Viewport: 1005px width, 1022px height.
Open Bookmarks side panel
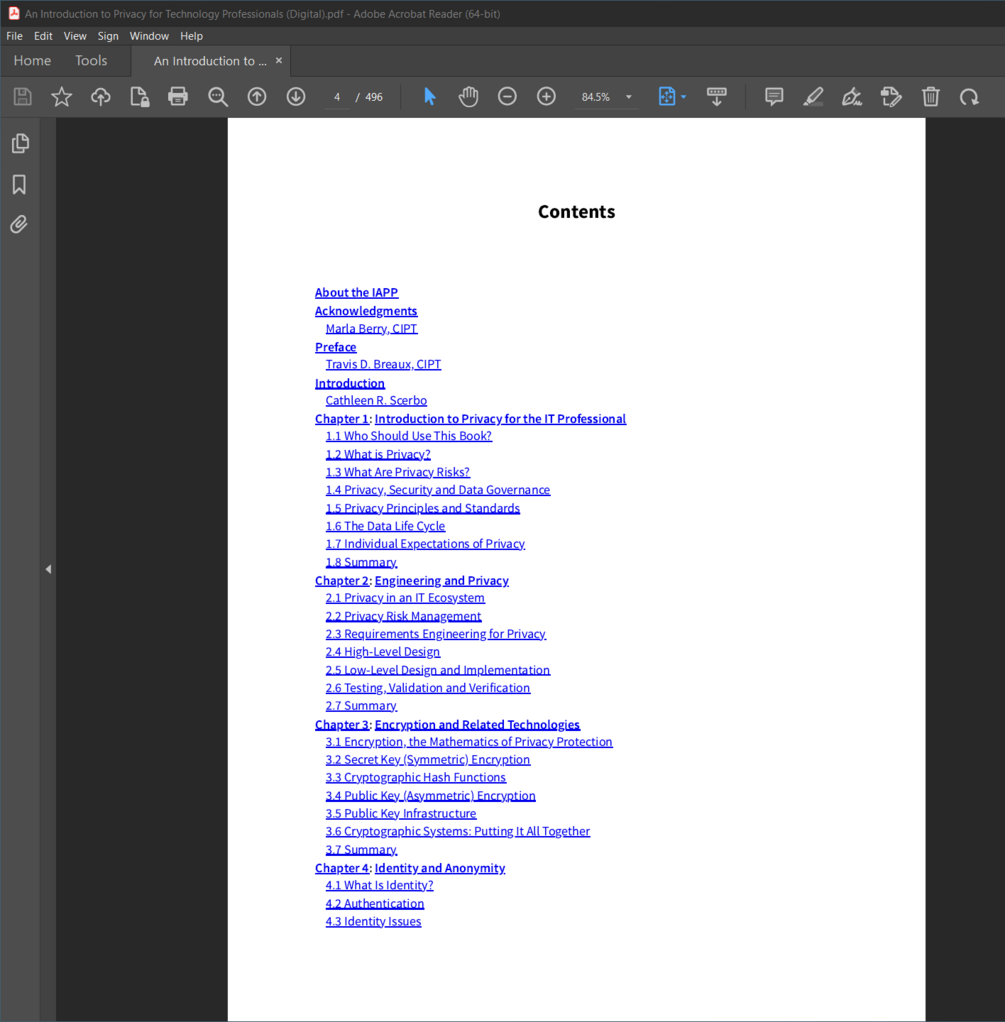pos(20,184)
